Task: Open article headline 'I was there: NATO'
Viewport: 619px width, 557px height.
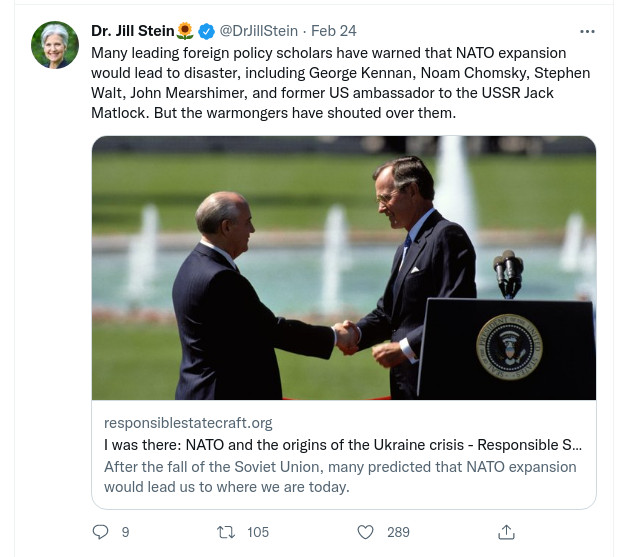Action: click(x=342, y=445)
